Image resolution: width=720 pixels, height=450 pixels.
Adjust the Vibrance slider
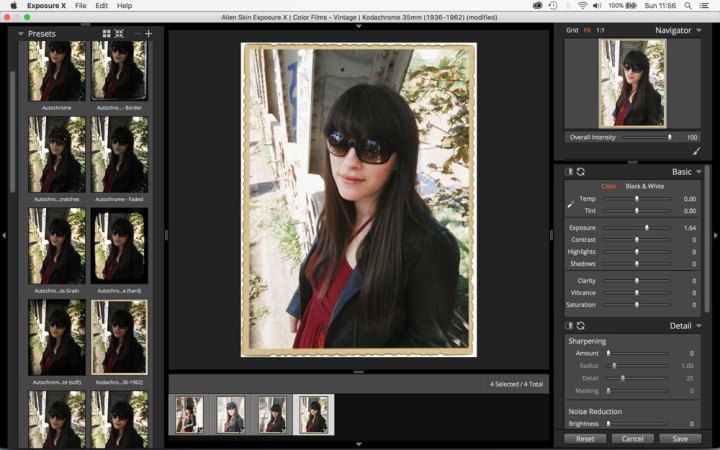tap(636, 292)
